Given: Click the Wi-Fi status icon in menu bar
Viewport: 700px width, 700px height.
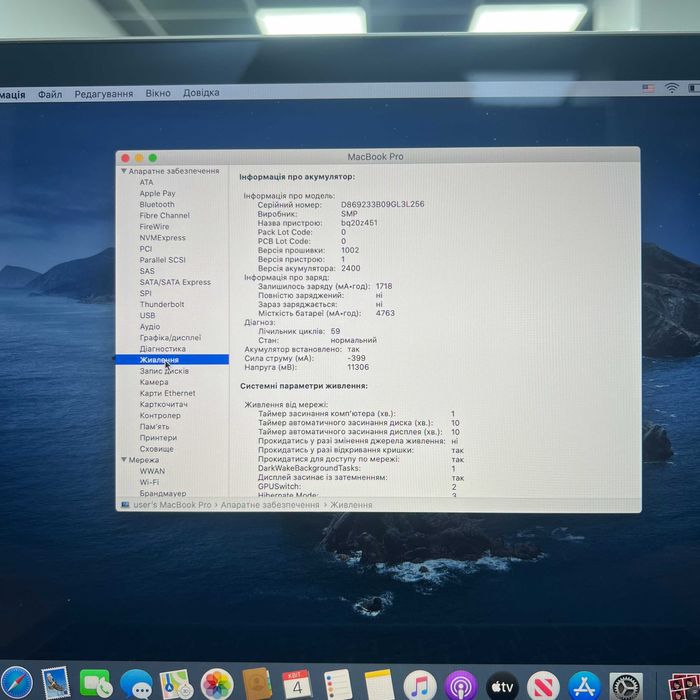Looking at the screenshot, I should [671, 88].
